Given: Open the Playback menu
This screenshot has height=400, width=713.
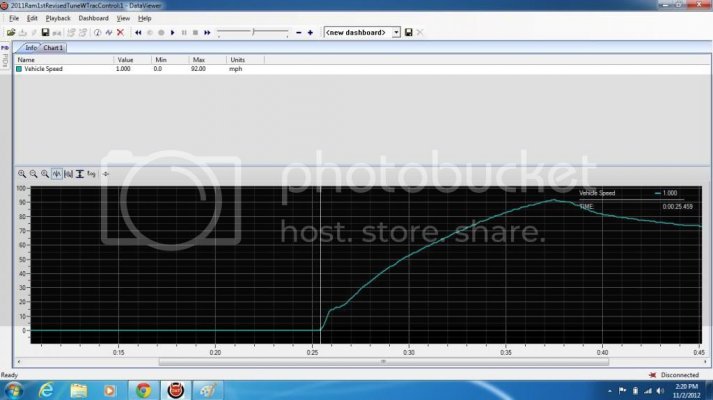Looking at the screenshot, I should tap(58, 18).
